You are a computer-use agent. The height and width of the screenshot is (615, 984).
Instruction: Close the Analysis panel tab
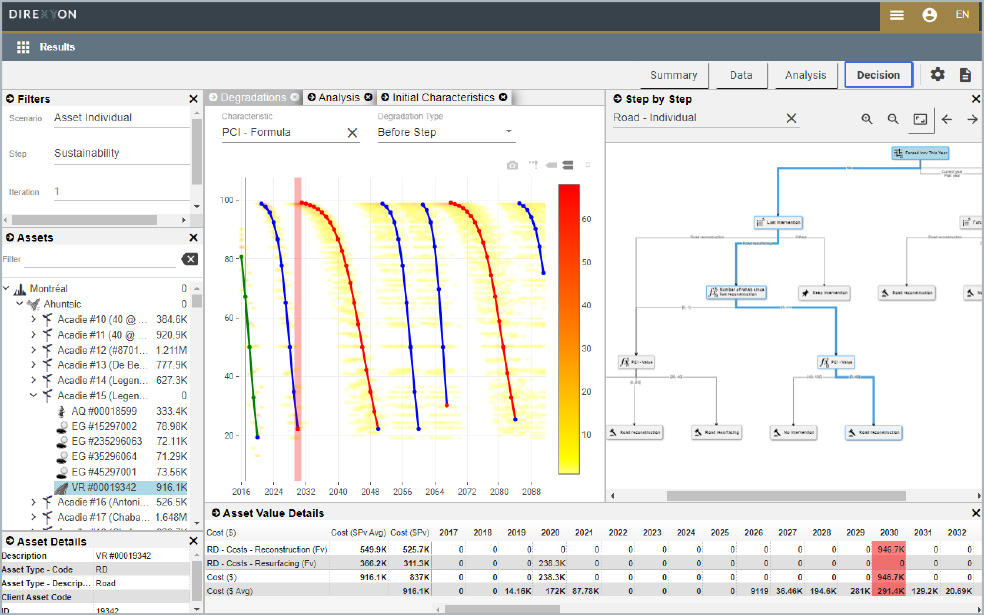(x=368, y=97)
